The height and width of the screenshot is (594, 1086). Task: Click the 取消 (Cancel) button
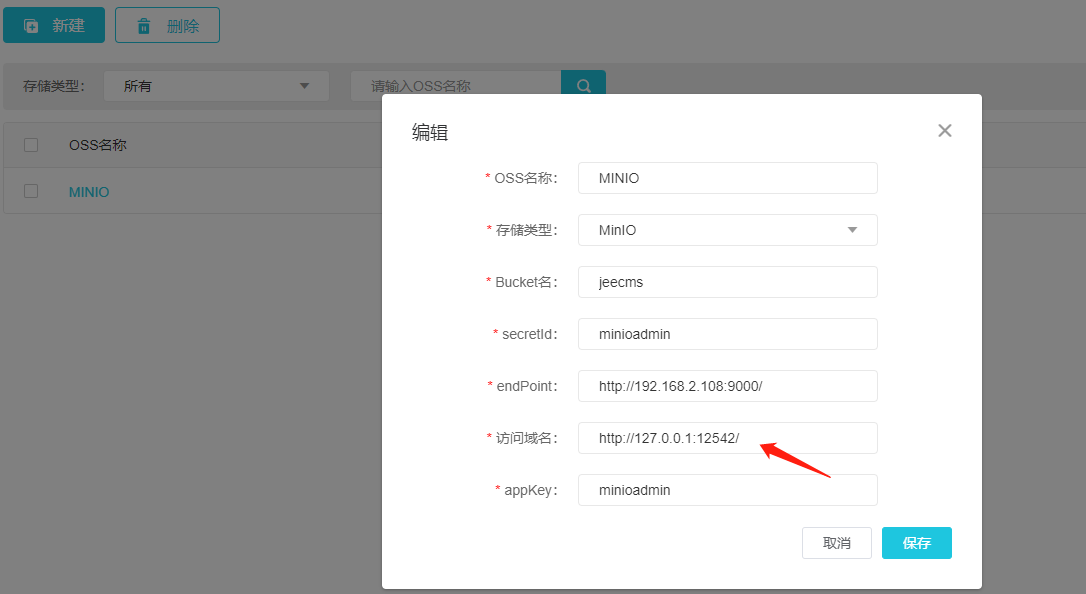pyautogui.click(x=837, y=543)
